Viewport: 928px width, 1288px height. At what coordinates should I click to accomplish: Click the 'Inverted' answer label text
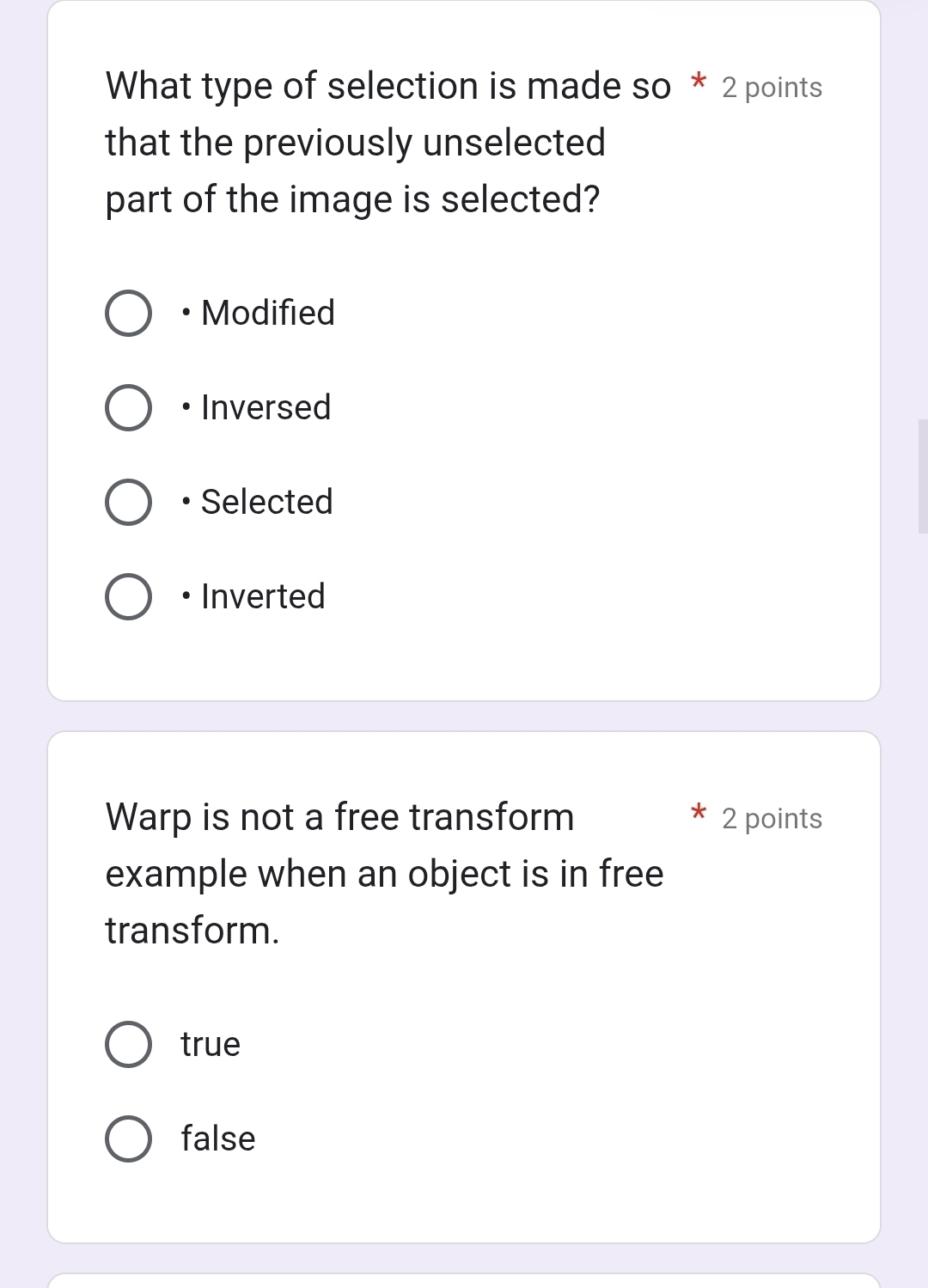[263, 597]
